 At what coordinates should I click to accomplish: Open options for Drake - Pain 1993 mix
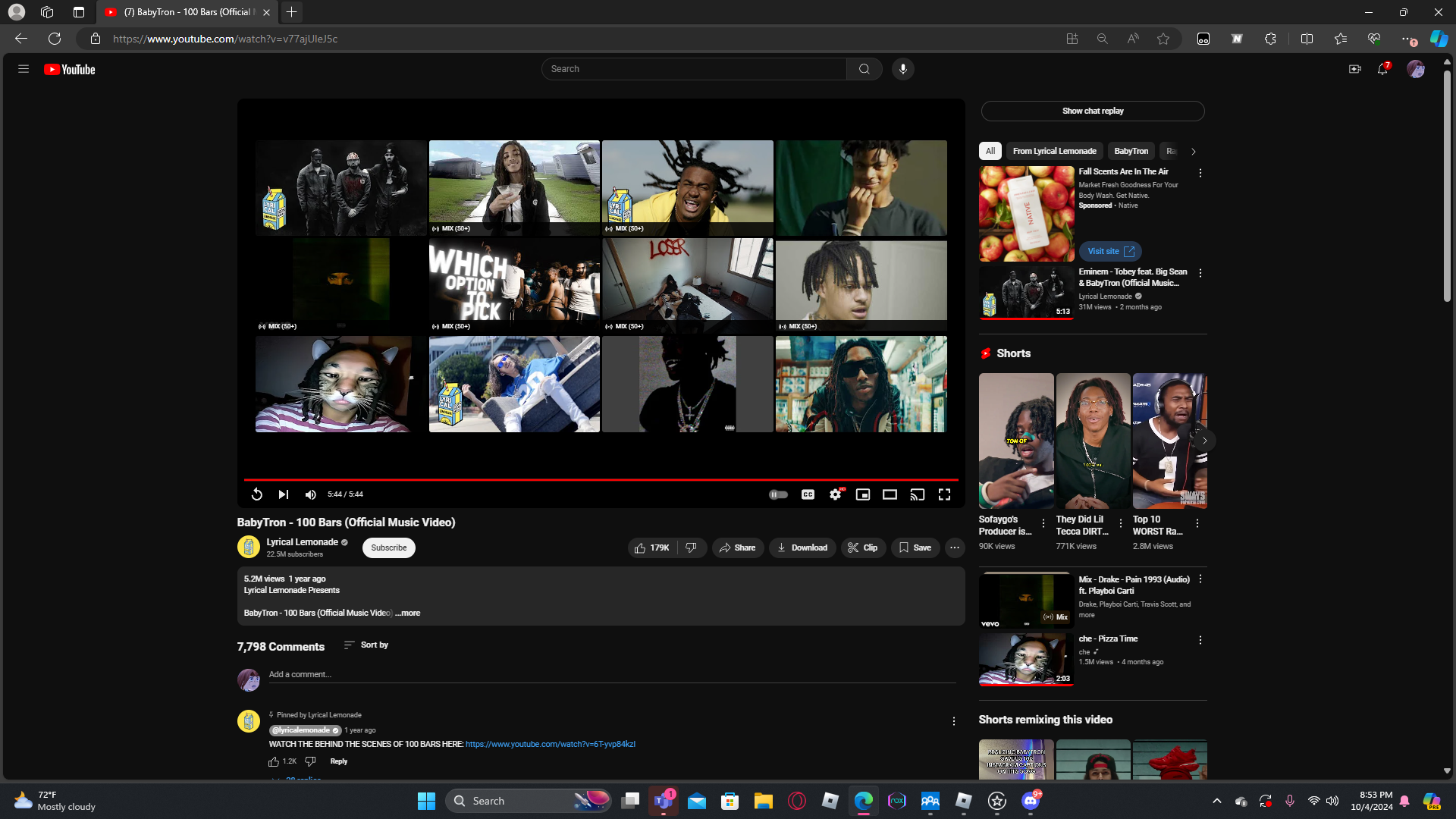click(1200, 579)
